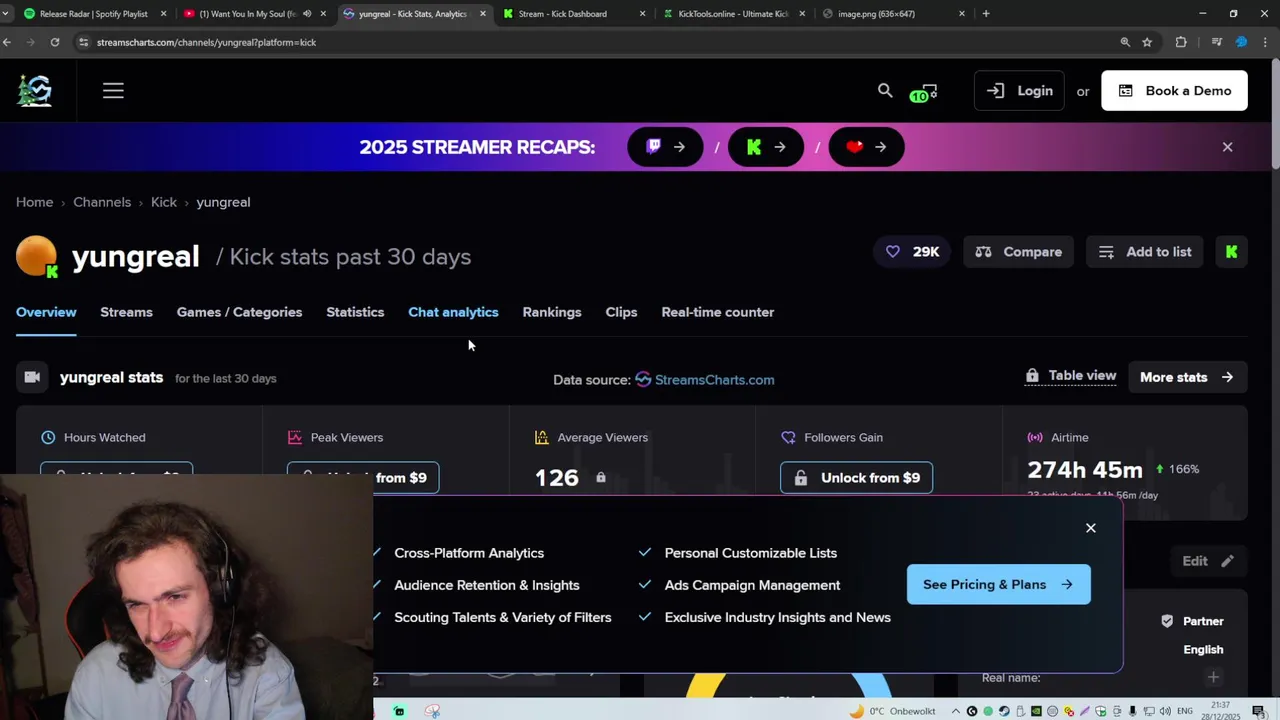1280x720 pixels.
Task: Click the plus icon beside Real name
Action: click(1213, 678)
